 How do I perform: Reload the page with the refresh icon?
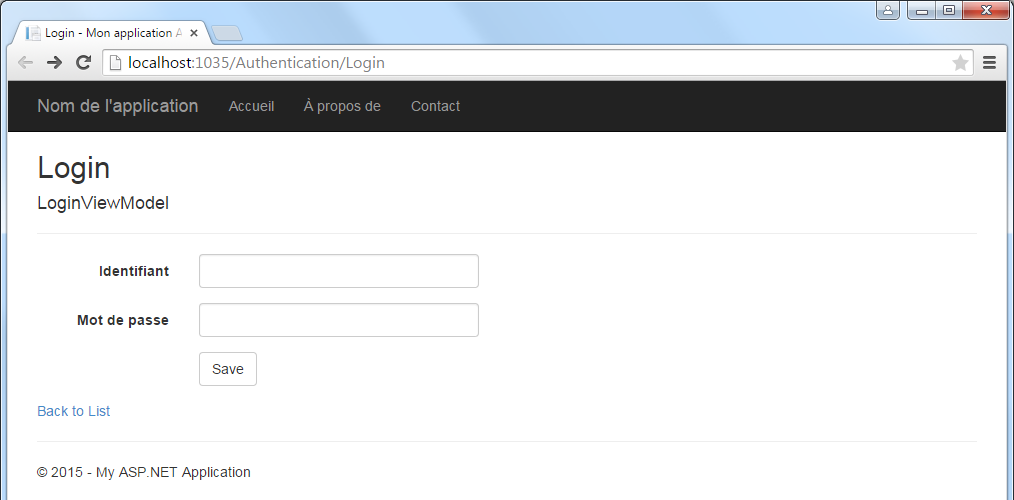pyautogui.click(x=83, y=63)
